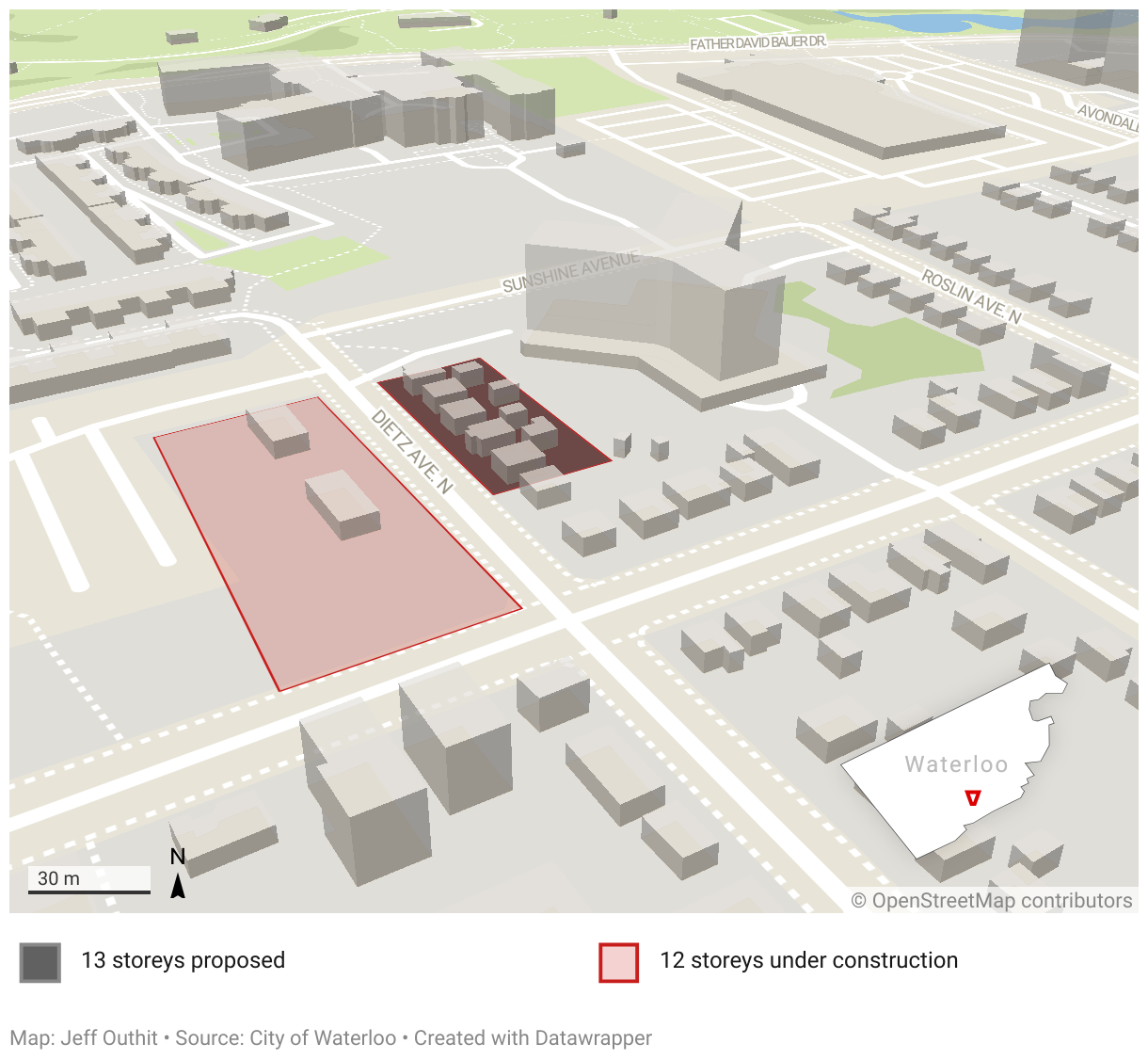Select the Waterloo label in the inset map
Viewport: 1148px width, 1060px height.
click(956, 764)
